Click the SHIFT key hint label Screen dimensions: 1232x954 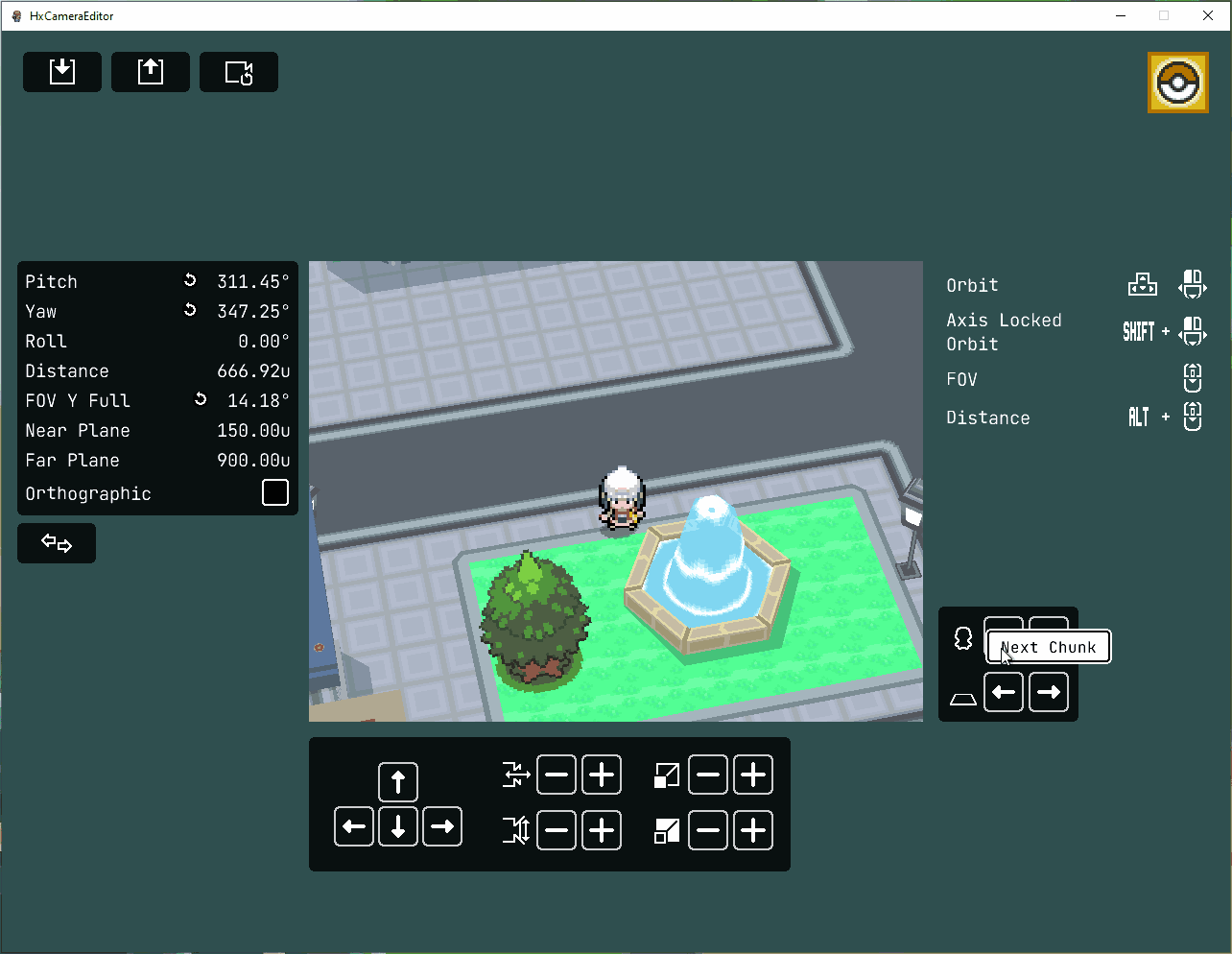click(x=1139, y=332)
